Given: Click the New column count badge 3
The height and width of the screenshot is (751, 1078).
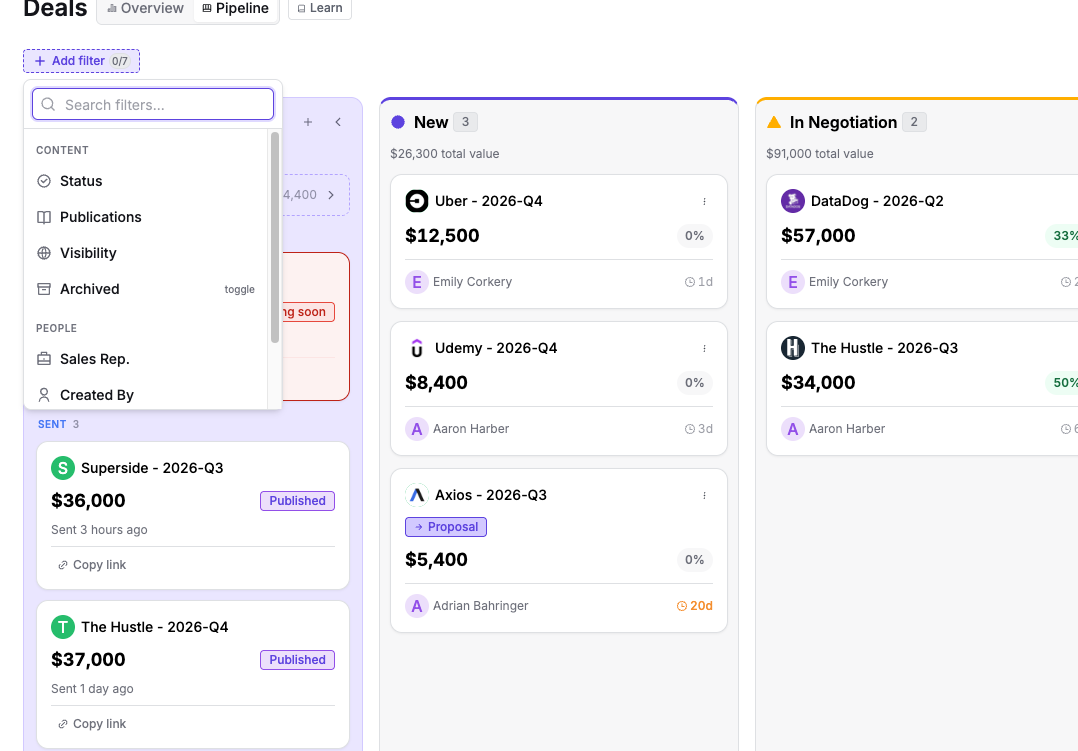Looking at the screenshot, I should click(465, 122).
